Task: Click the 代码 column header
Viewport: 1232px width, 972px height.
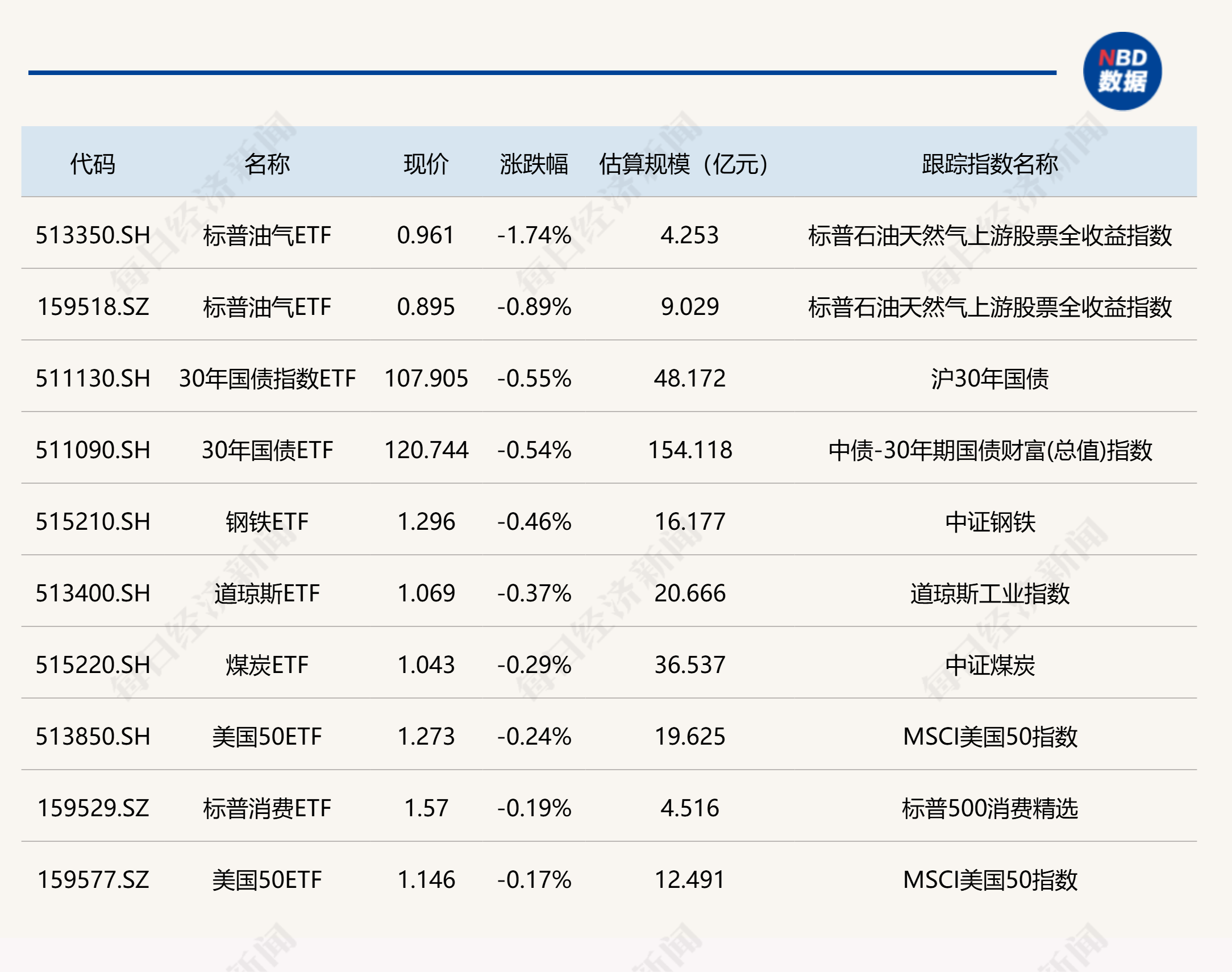Action: (92, 164)
